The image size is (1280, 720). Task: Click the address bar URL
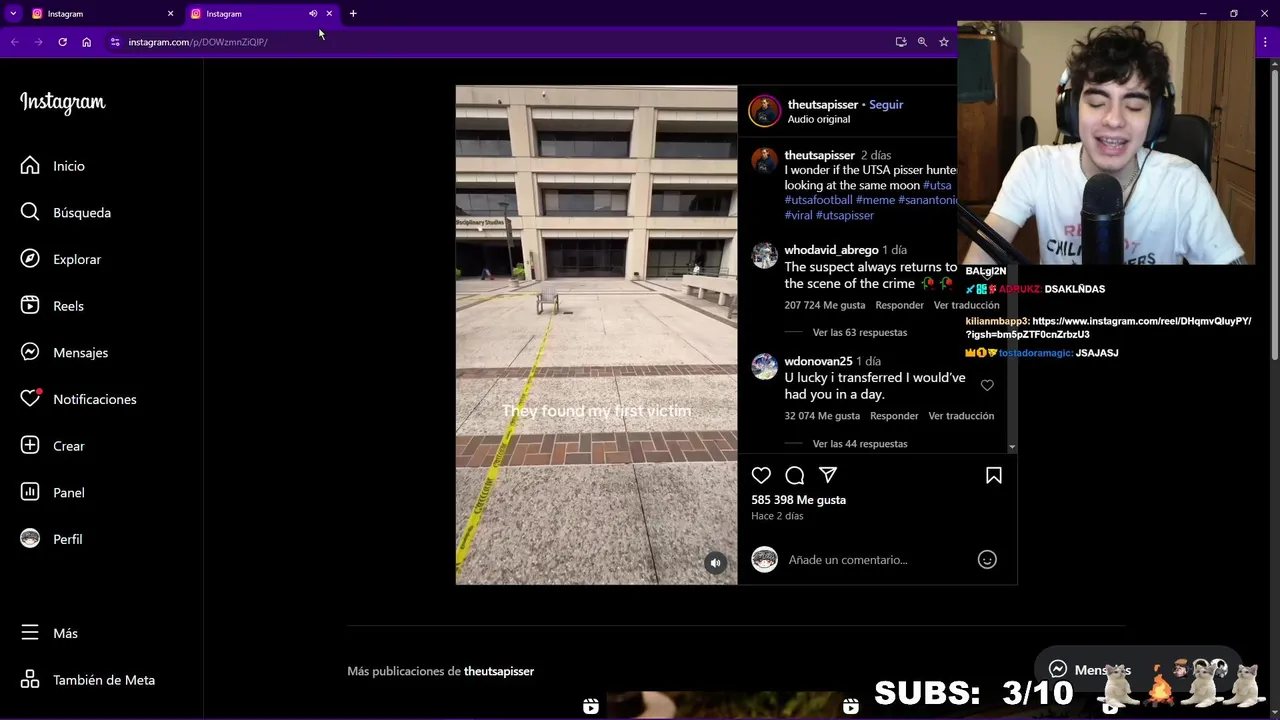tap(198, 42)
